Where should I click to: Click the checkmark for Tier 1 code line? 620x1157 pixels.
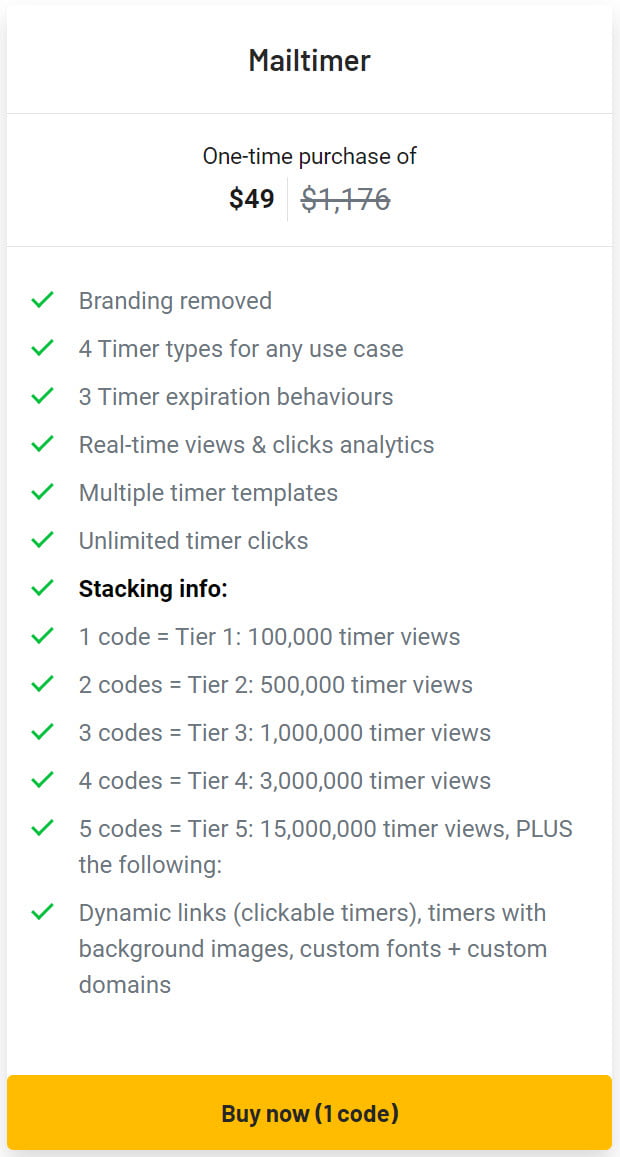[x=42, y=636]
